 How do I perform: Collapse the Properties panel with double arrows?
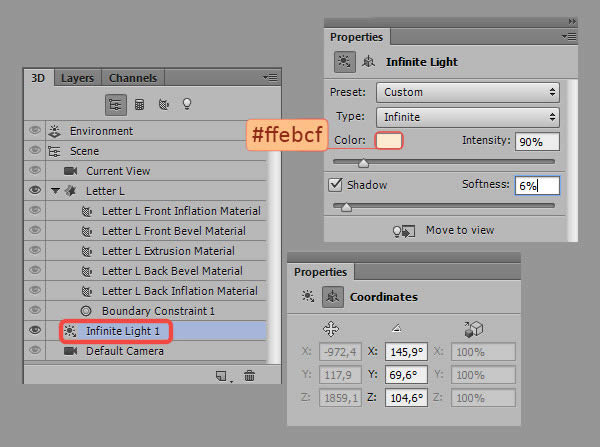point(572,21)
